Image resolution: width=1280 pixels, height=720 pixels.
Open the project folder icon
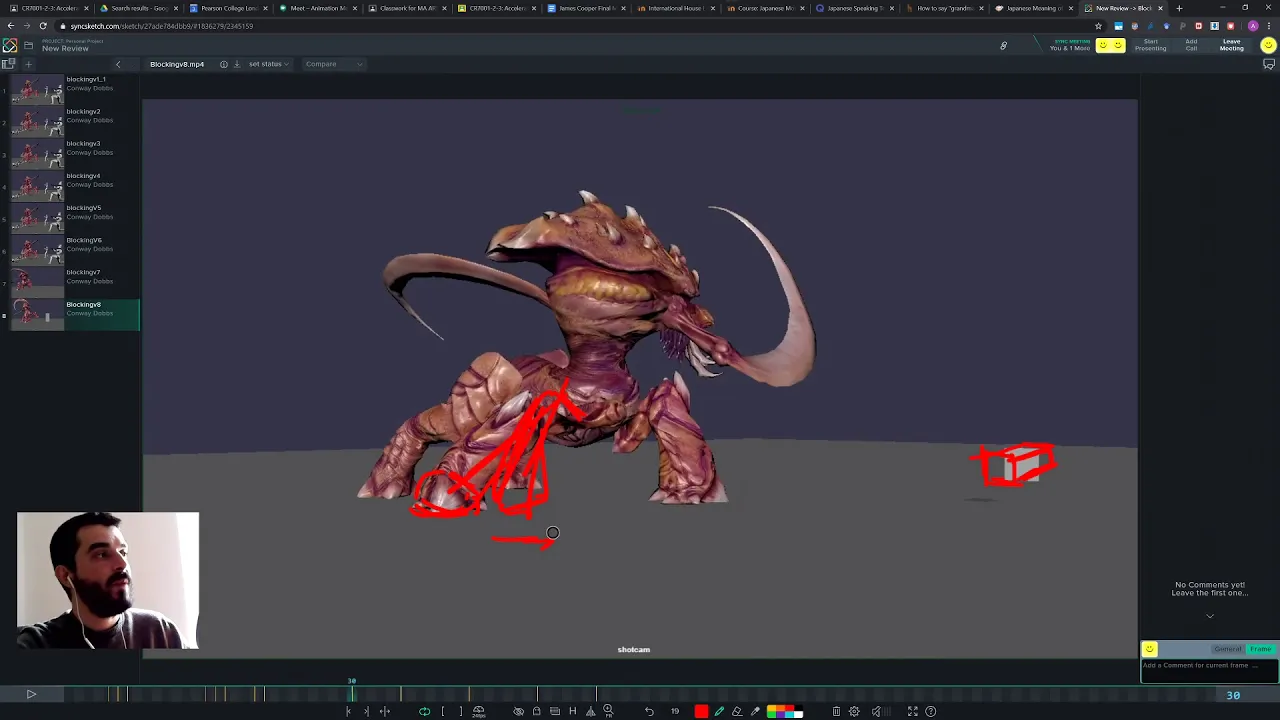coord(28,46)
